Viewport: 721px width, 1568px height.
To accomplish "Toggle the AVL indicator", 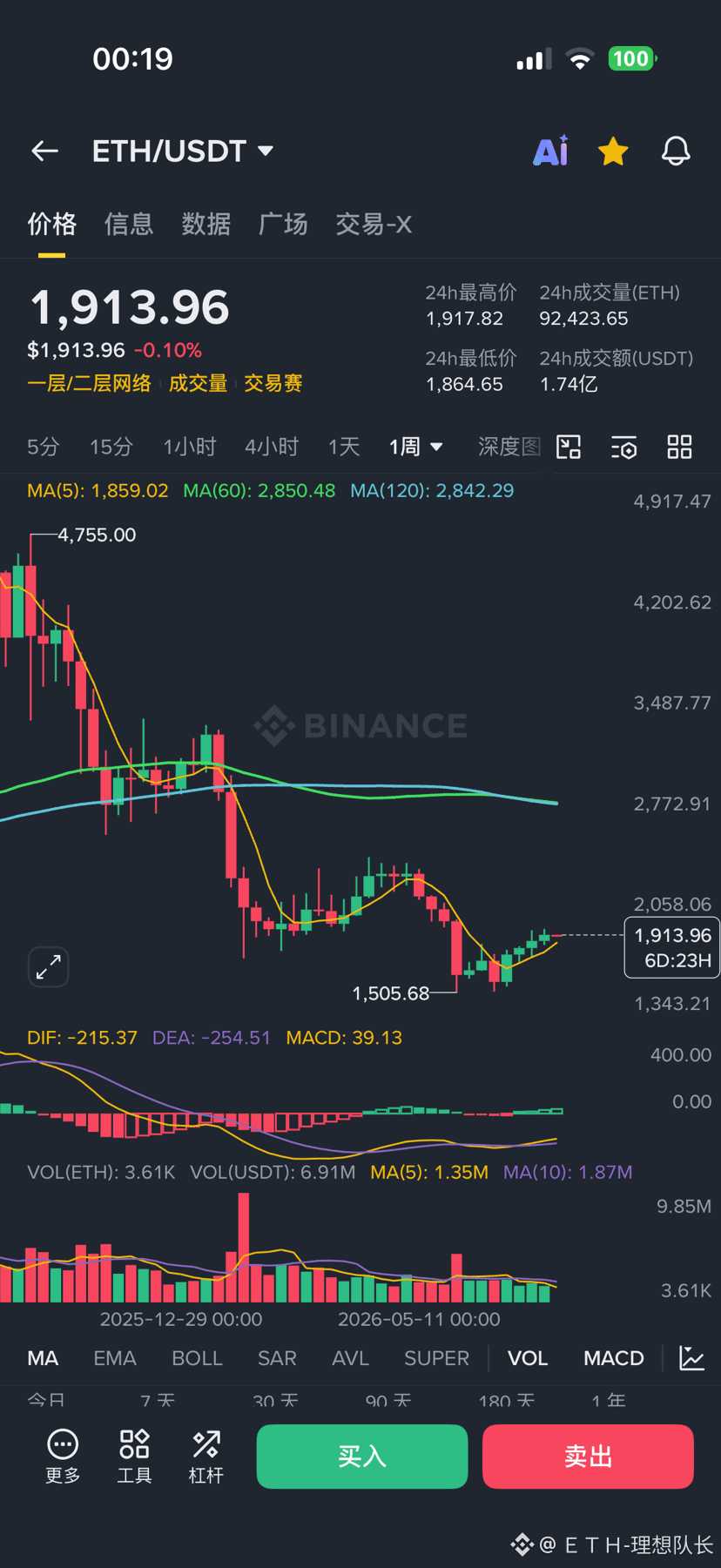I will [350, 1358].
